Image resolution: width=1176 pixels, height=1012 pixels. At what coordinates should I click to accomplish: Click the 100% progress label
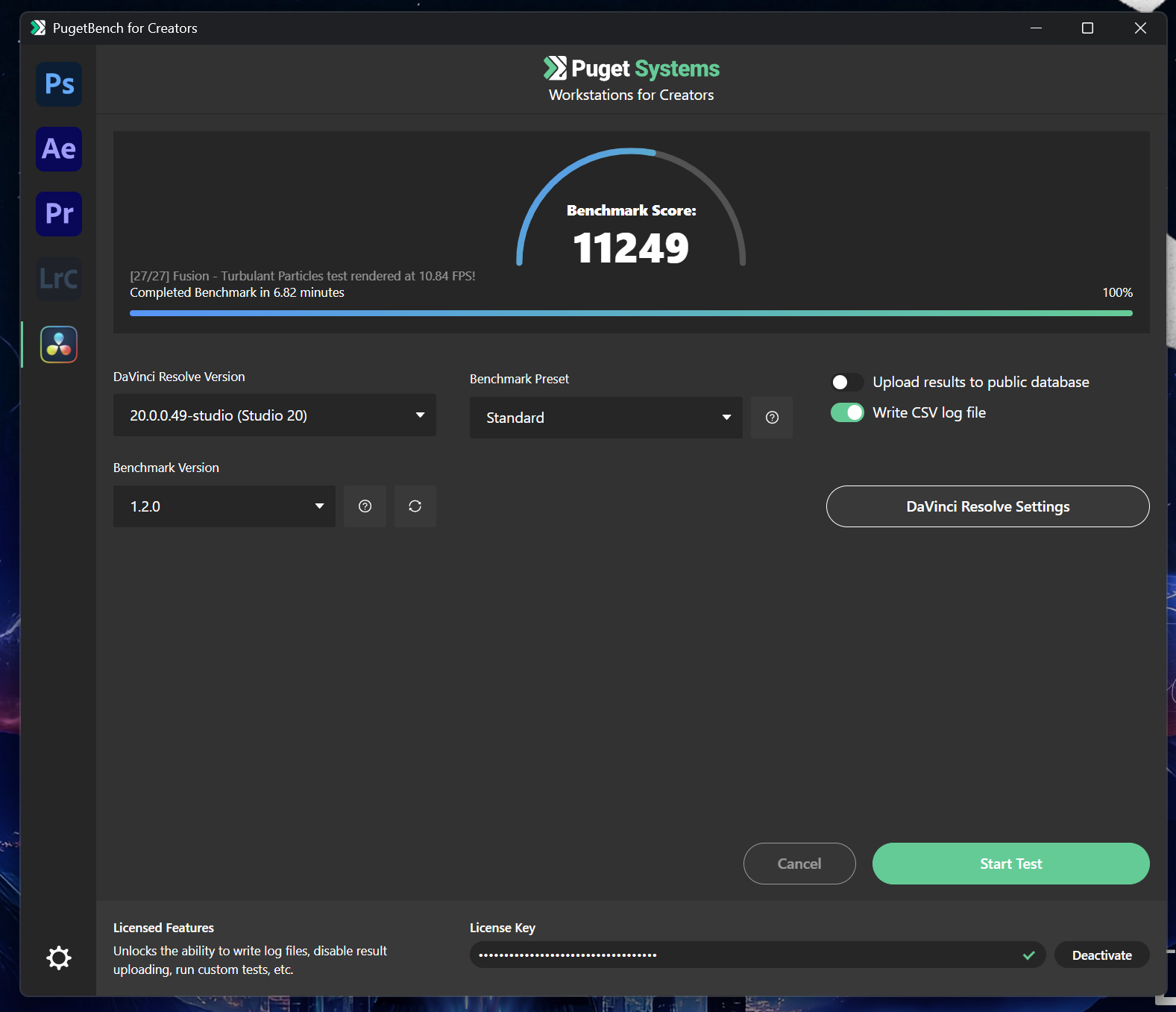pos(1117,292)
